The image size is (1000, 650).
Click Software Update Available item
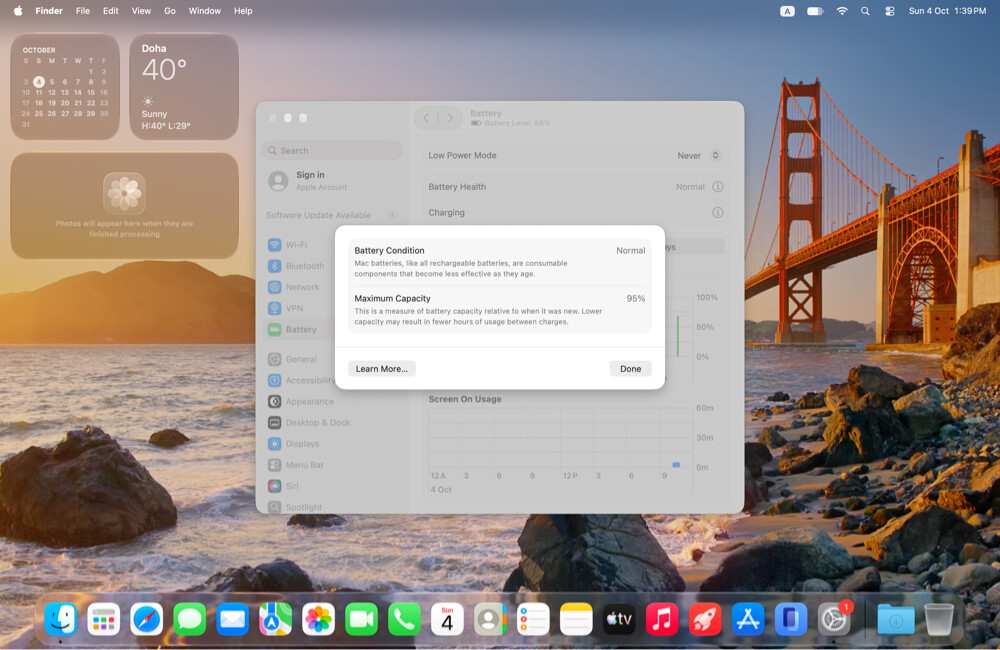coord(332,215)
